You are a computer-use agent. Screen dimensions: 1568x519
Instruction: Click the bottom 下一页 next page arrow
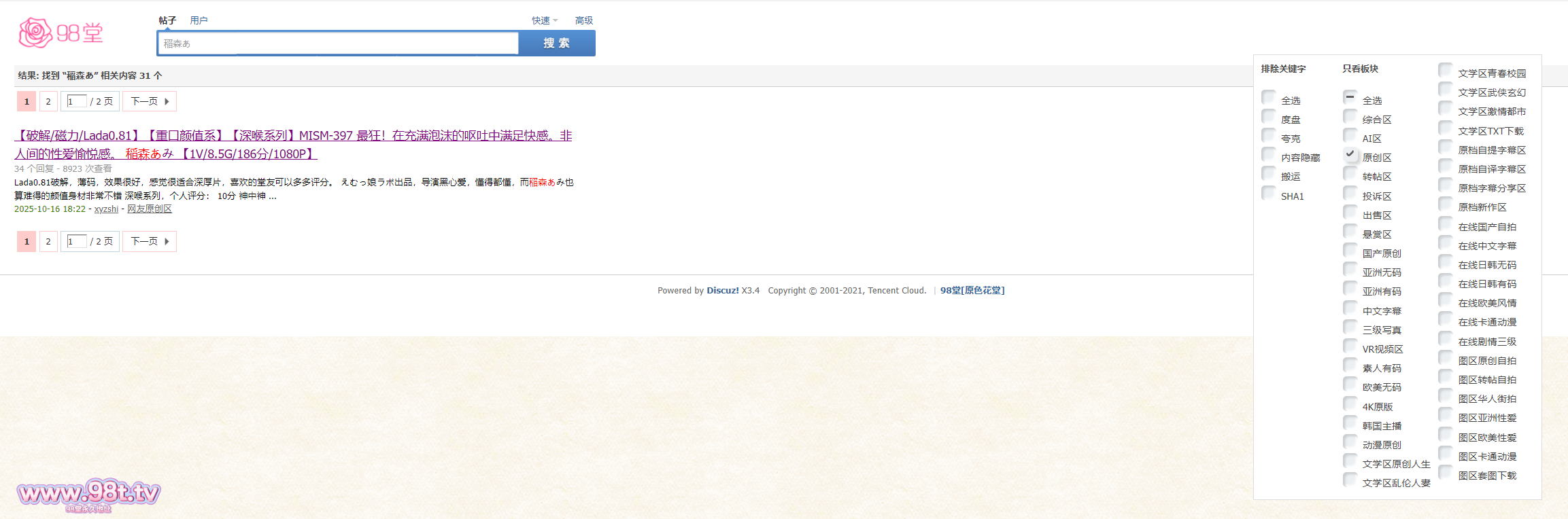pos(150,241)
